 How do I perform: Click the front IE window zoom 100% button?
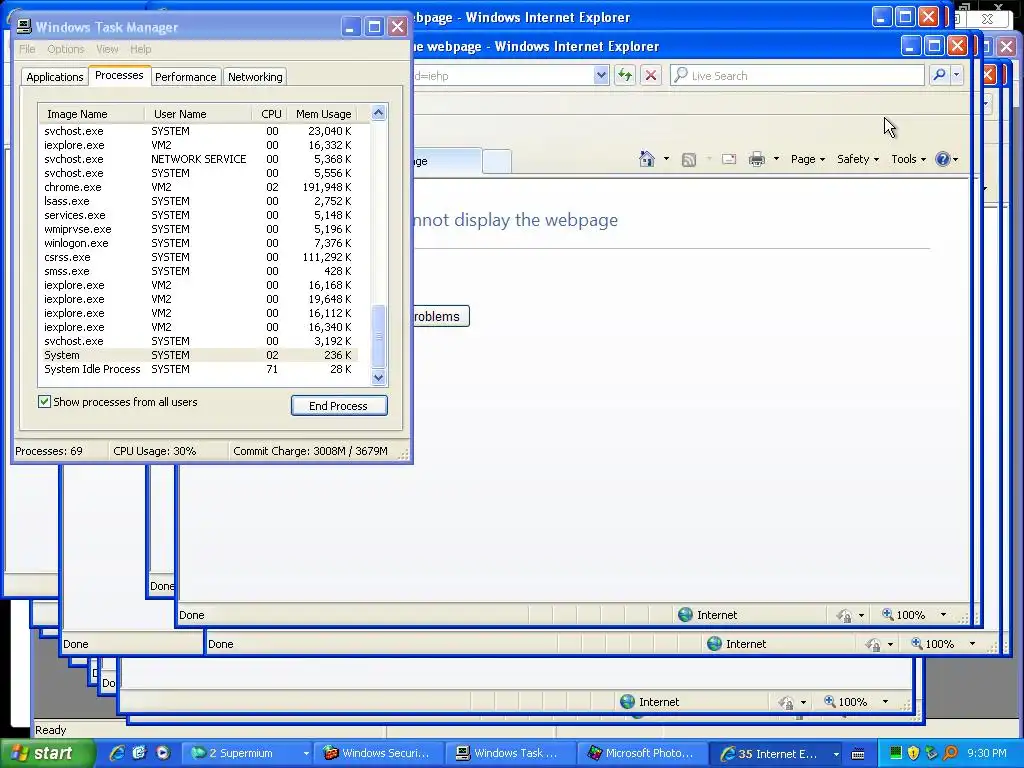[904, 615]
